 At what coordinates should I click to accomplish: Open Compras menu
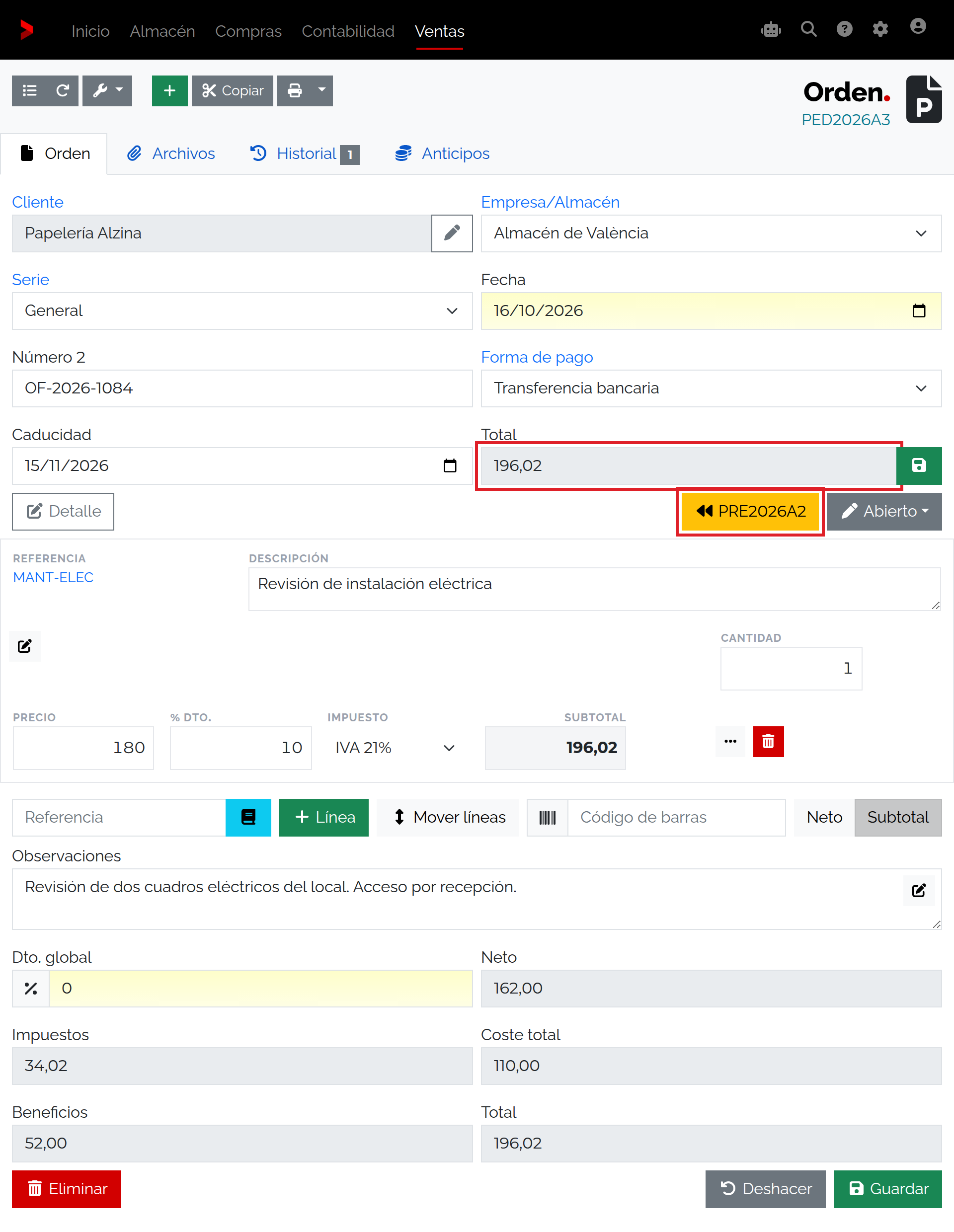point(248,31)
